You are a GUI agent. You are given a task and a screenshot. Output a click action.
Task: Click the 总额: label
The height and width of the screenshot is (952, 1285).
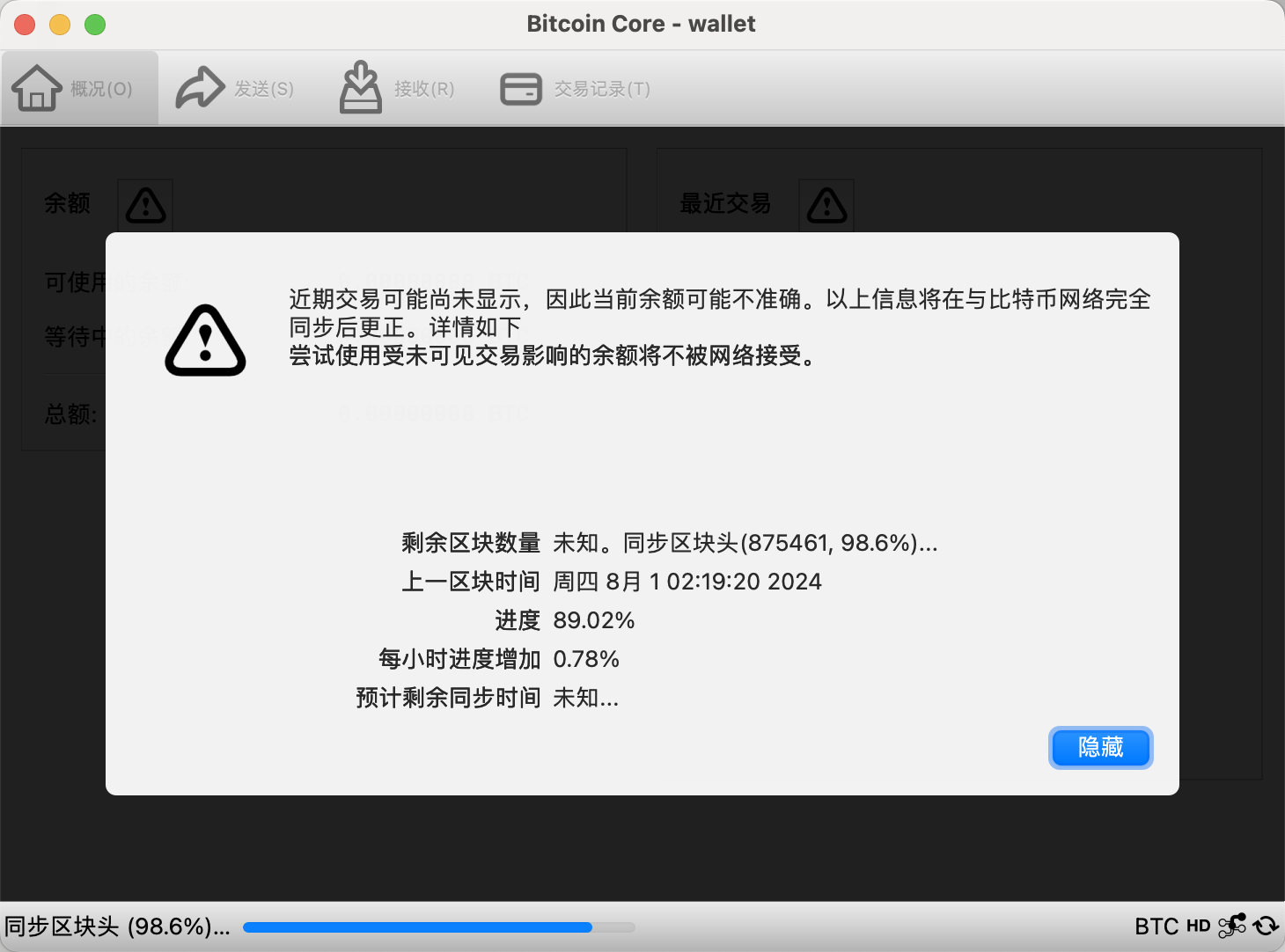coord(70,414)
